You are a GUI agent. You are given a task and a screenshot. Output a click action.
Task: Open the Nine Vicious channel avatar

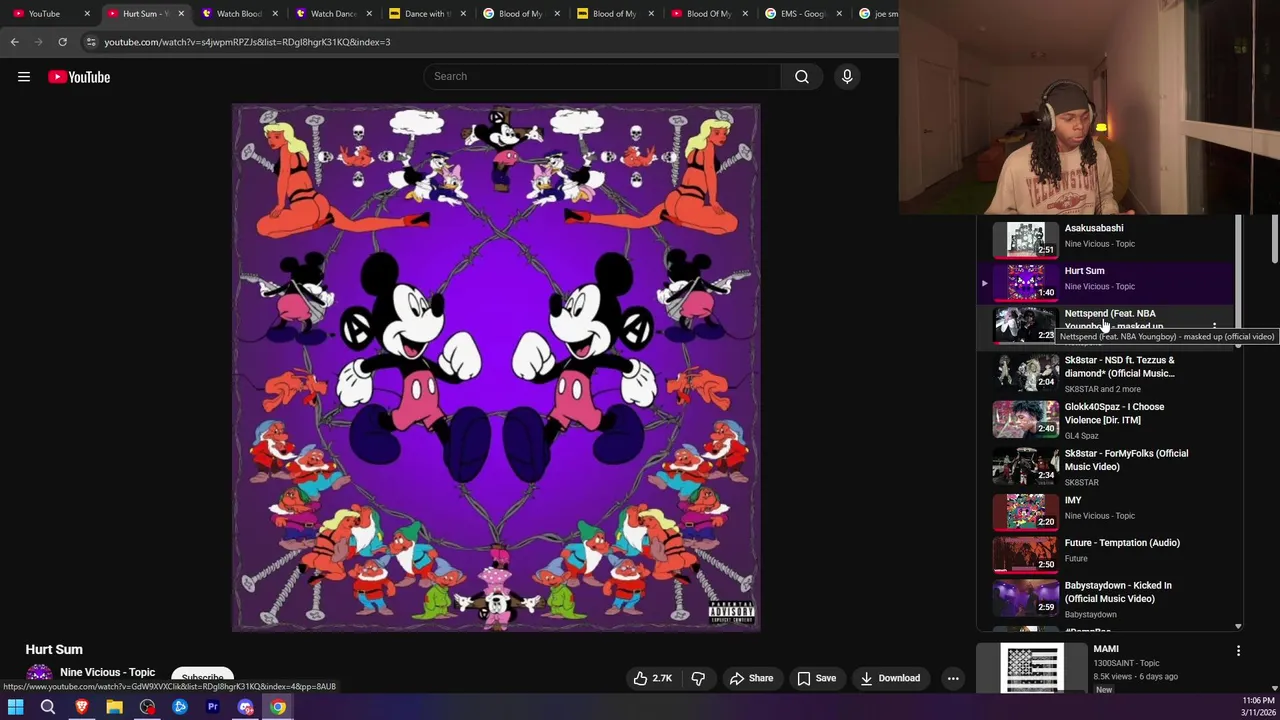point(39,677)
